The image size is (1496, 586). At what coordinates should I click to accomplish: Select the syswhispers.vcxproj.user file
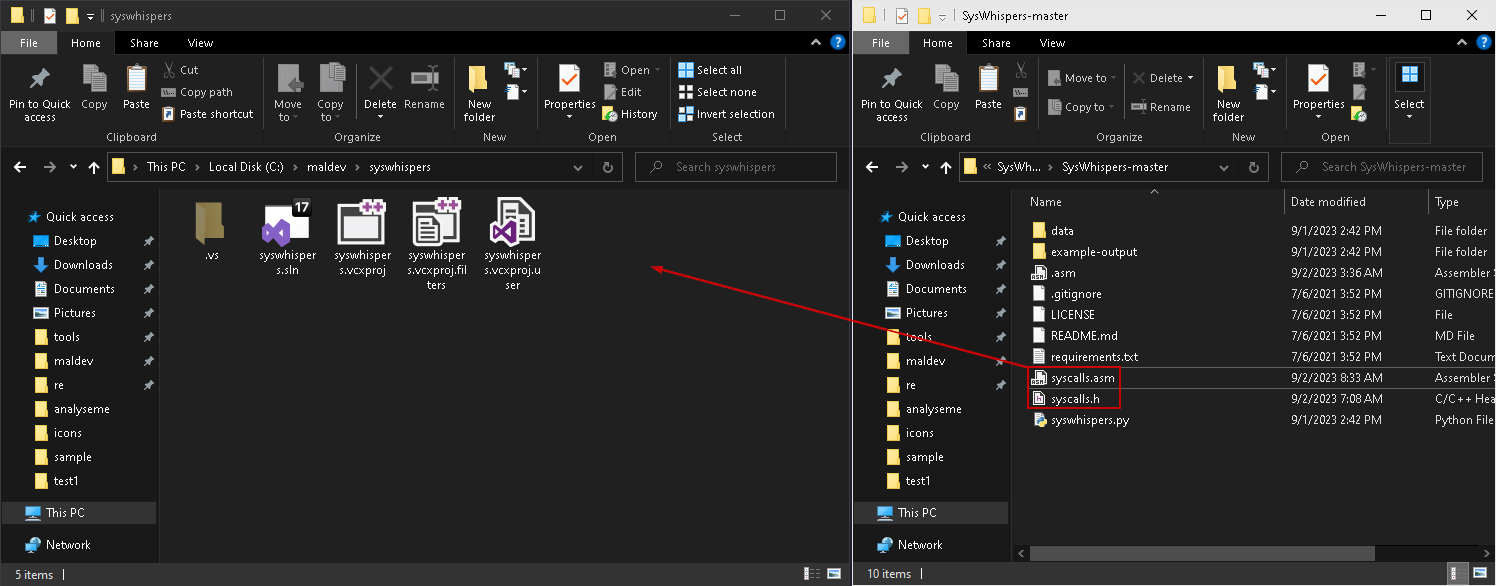[512, 245]
